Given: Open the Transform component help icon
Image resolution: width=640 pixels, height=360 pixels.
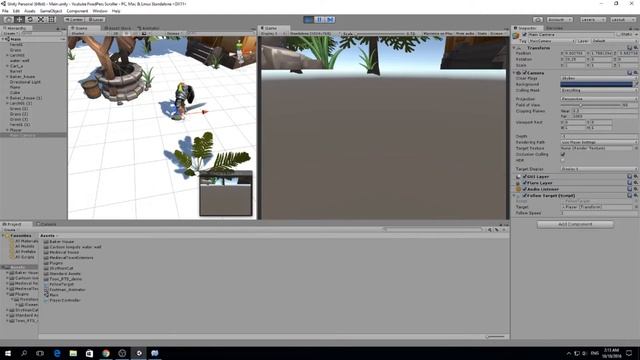Looking at the screenshot, I should [x=629, y=48].
